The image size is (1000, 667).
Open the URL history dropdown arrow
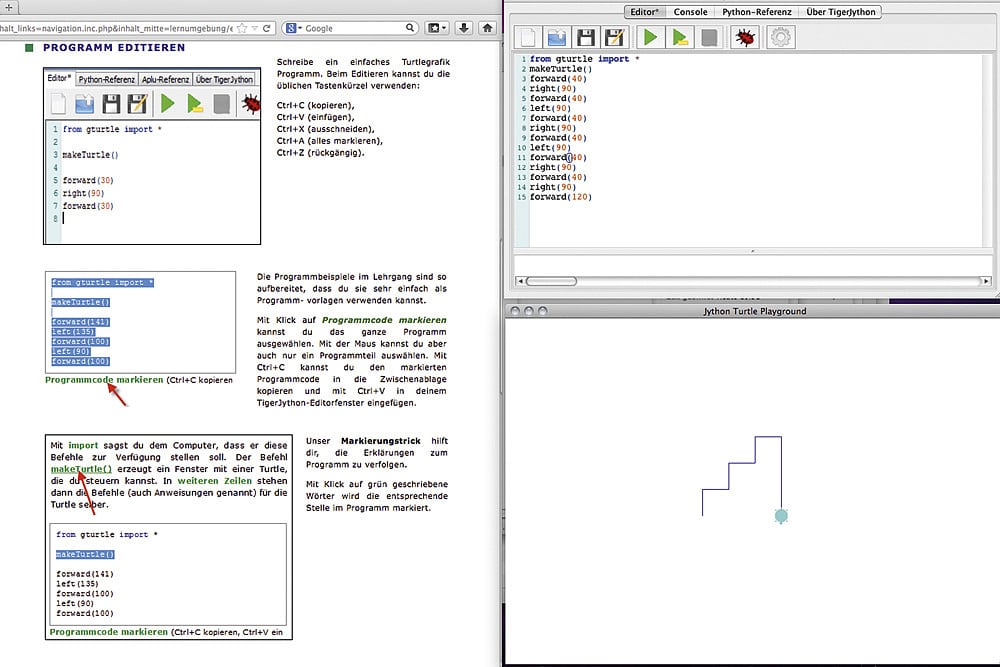(255, 28)
